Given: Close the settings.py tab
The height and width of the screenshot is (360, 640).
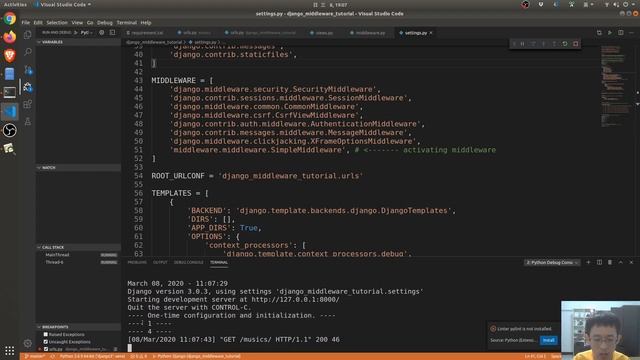Looking at the screenshot, I should [431, 33].
